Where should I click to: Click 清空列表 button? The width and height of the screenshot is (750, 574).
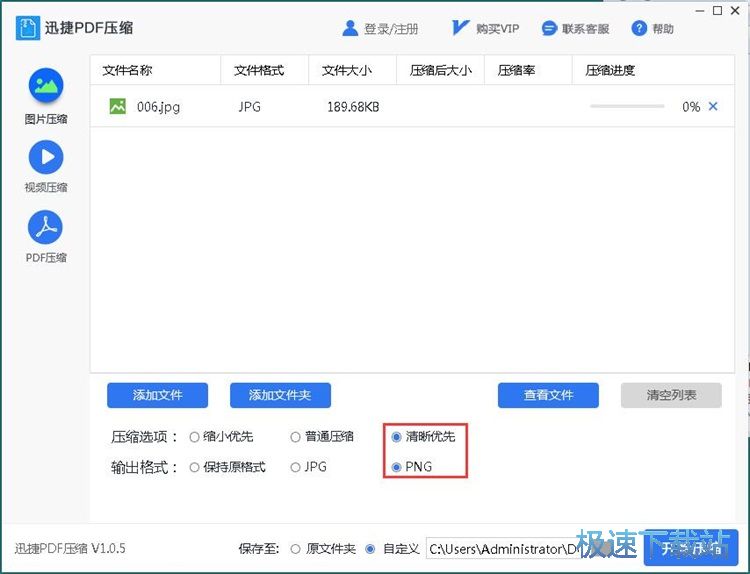pos(671,395)
